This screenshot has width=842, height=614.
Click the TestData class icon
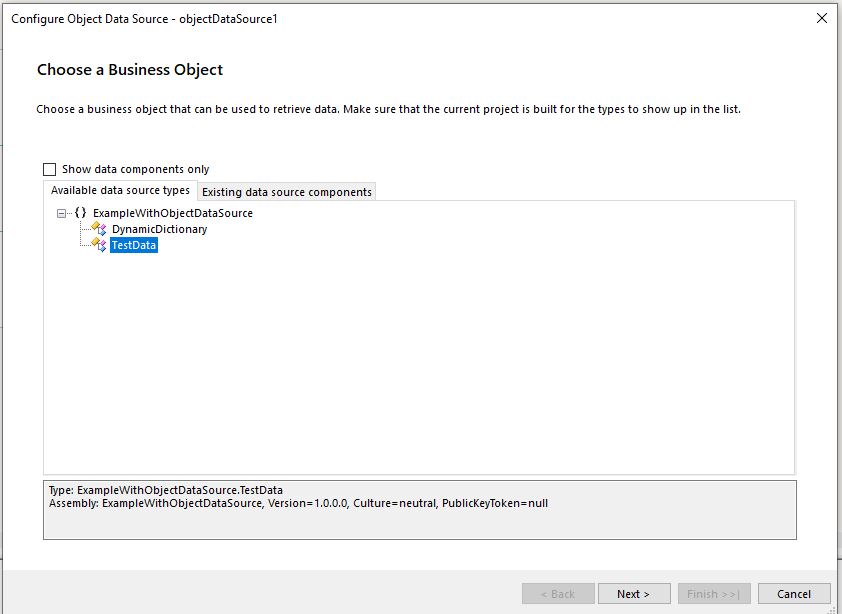click(99, 245)
